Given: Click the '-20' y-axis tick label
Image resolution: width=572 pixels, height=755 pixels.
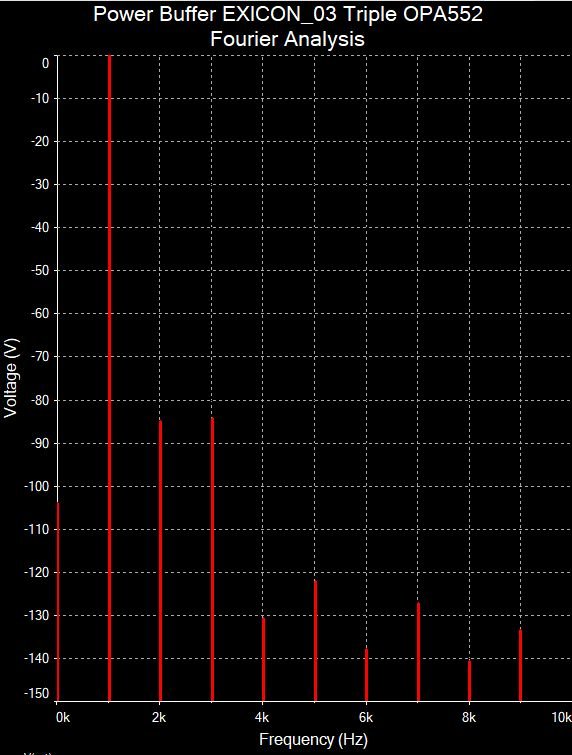Looking at the screenshot, I should click(39, 142).
